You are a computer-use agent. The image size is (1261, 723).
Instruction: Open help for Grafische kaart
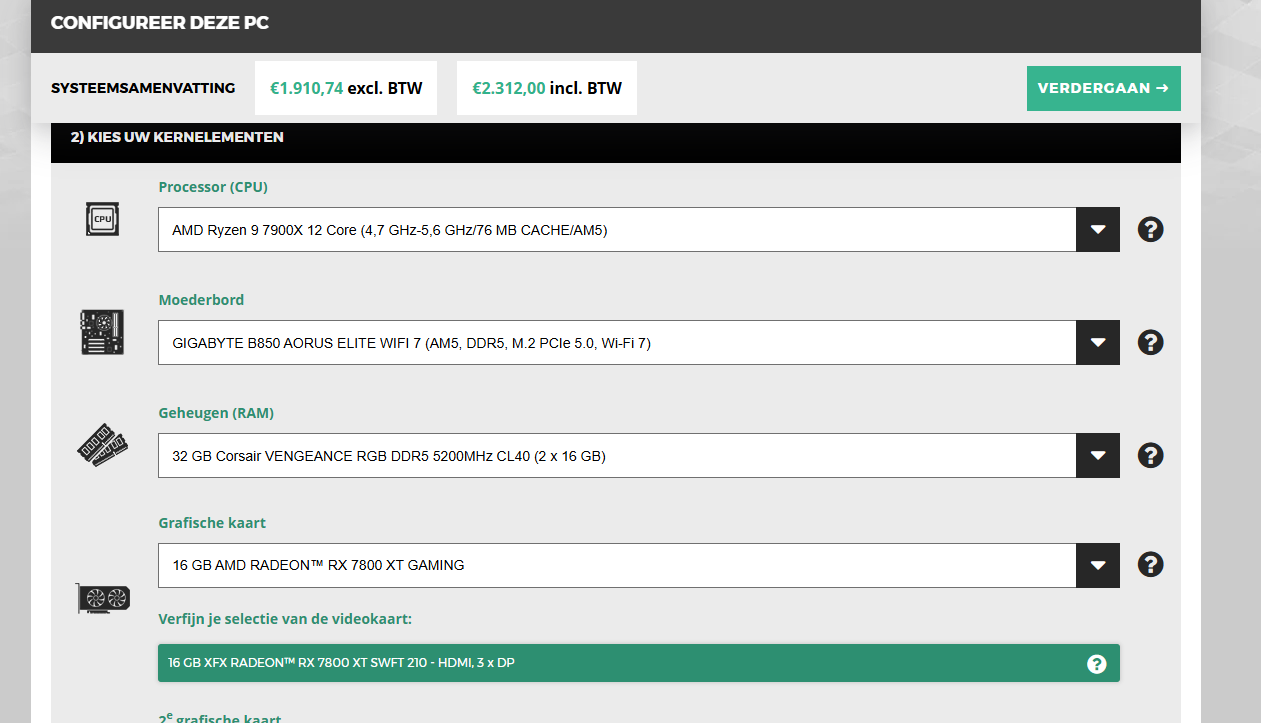coord(1151,565)
